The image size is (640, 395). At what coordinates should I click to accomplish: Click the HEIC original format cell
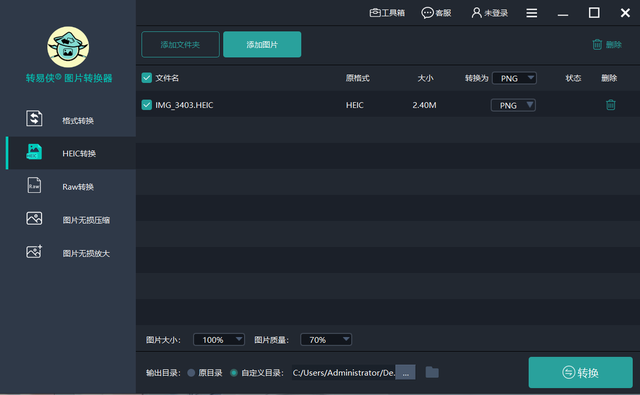coord(355,105)
